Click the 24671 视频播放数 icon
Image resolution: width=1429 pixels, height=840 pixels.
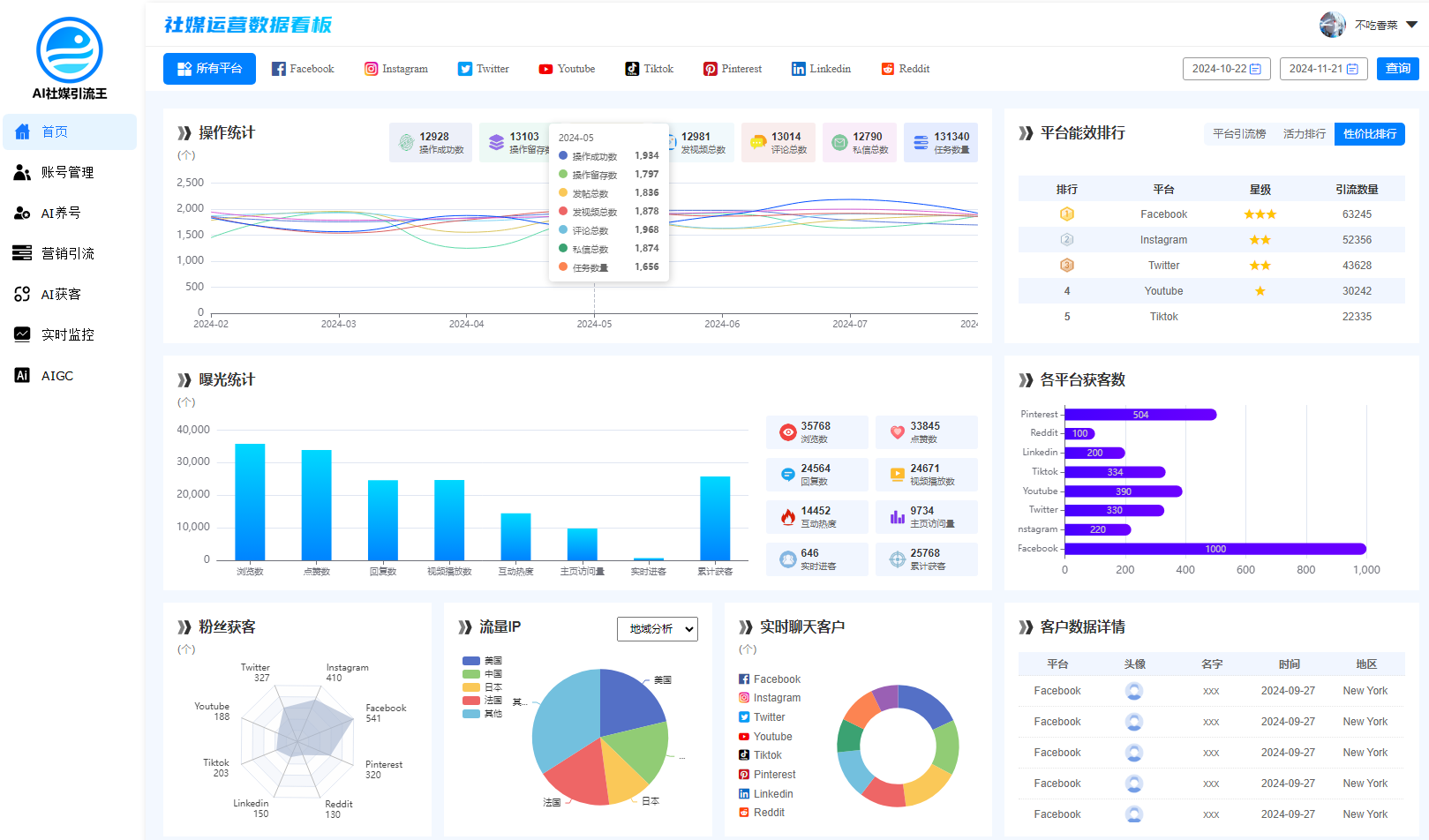[x=898, y=475]
